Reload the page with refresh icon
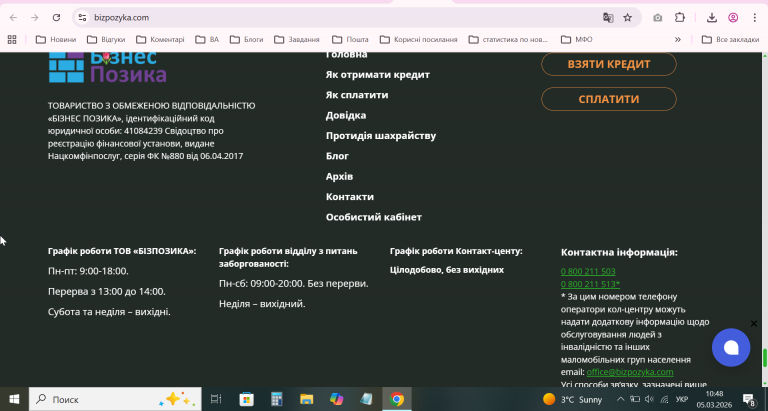 [56, 18]
